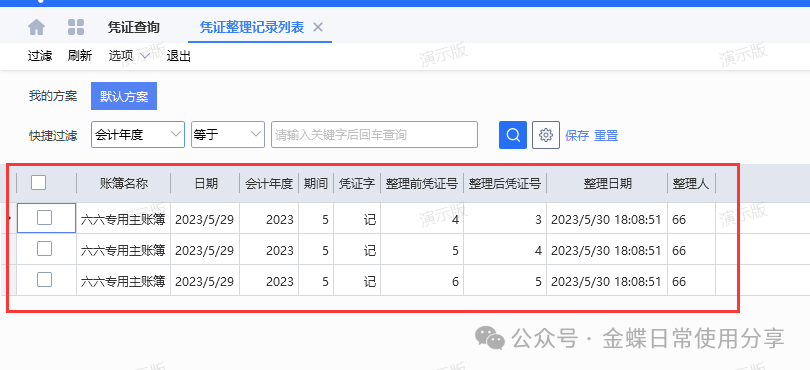Select the 默认方案 scheme button
The image size is (810, 370).
tap(124, 96)
